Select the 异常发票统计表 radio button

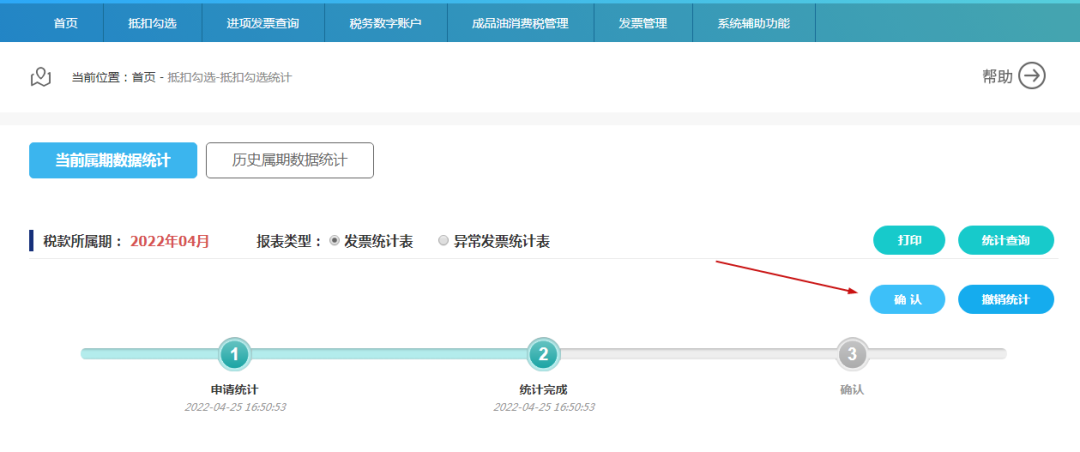pos(444,240)
